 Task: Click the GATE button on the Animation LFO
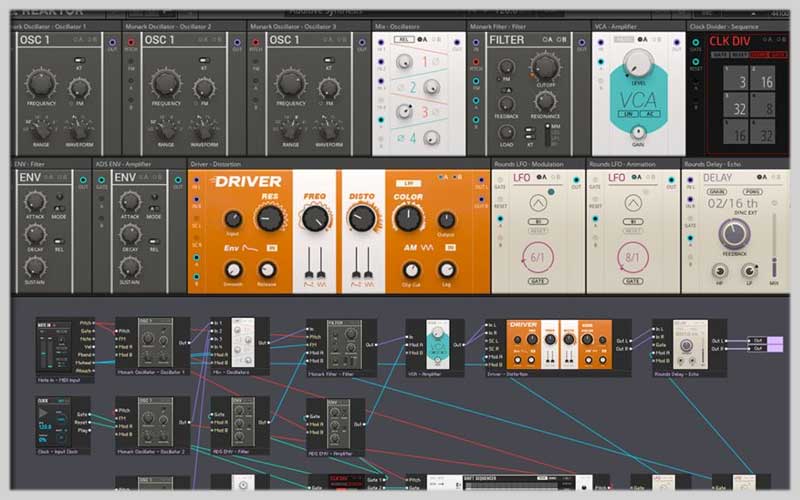pyautogui.click(x=633, y=281)
